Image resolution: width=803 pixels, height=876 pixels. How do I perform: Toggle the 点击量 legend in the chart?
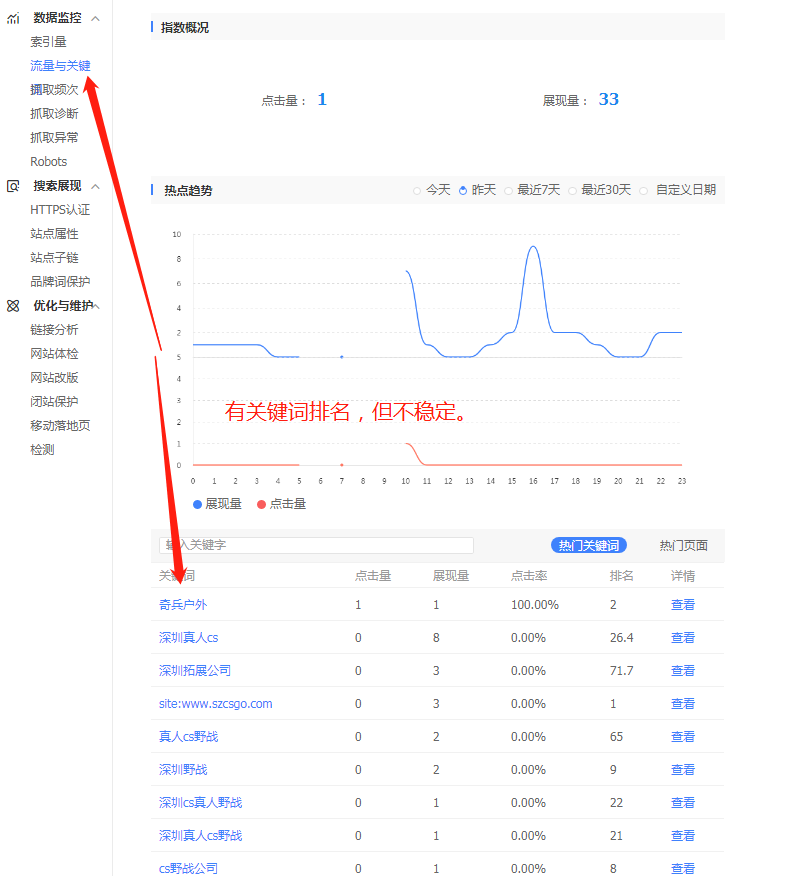[280, 503]
